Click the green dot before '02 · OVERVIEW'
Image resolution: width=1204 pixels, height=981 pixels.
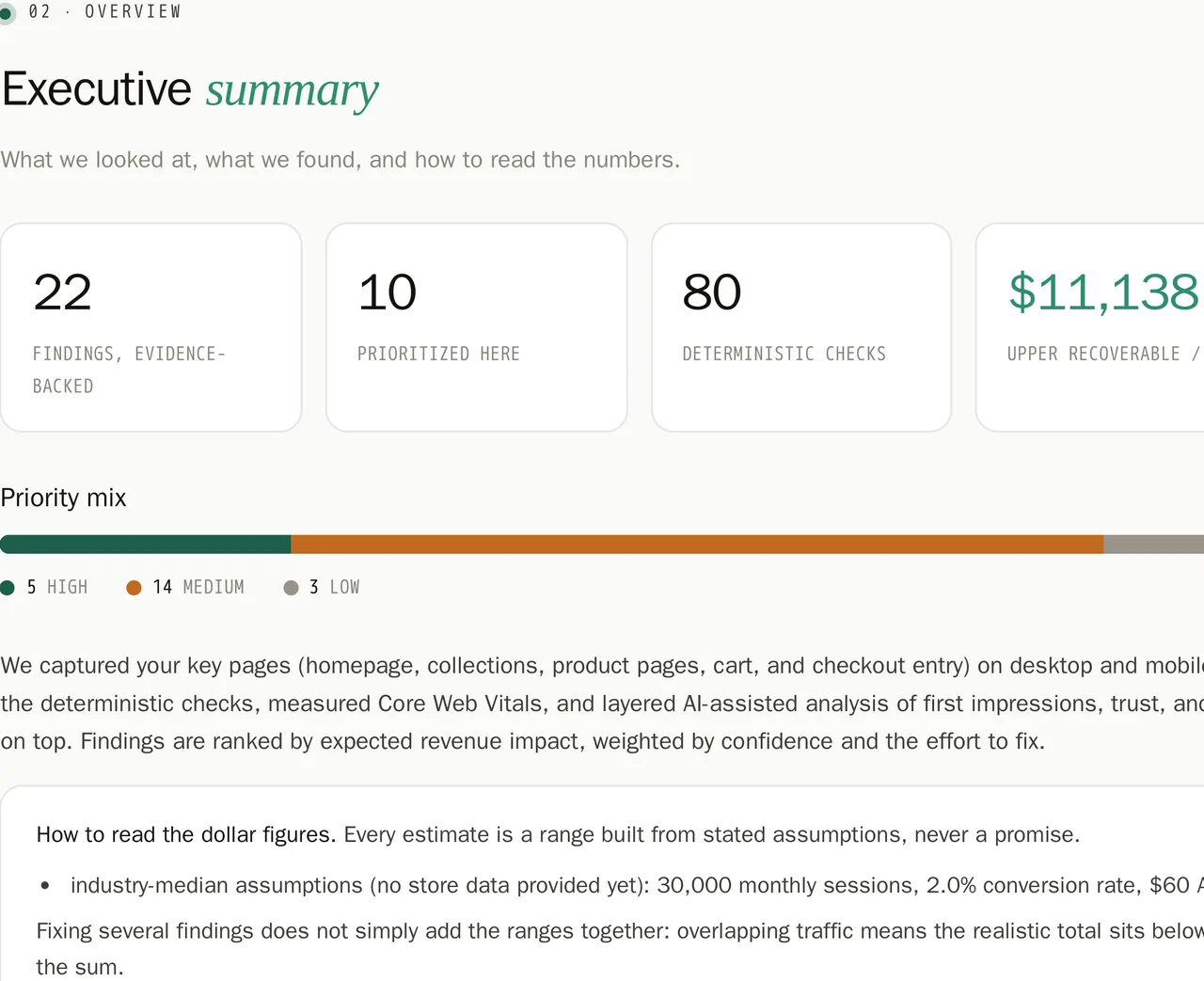point(6,13)
